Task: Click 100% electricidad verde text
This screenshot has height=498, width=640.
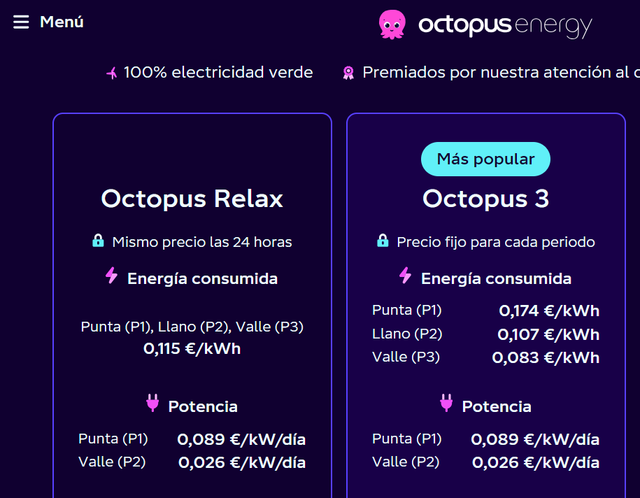Action: 218,73
